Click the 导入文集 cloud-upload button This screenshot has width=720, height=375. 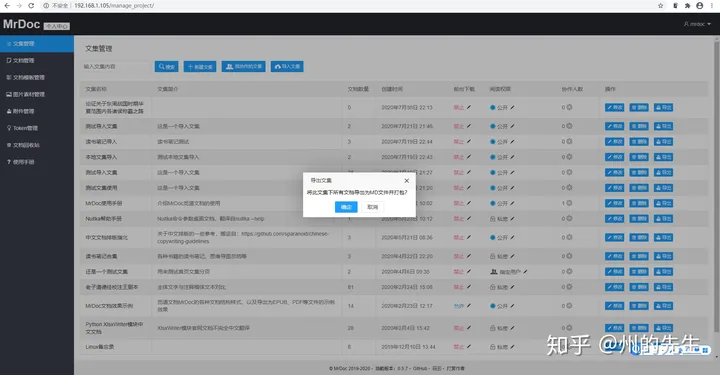pyautogui.click(x=287, y=67)
